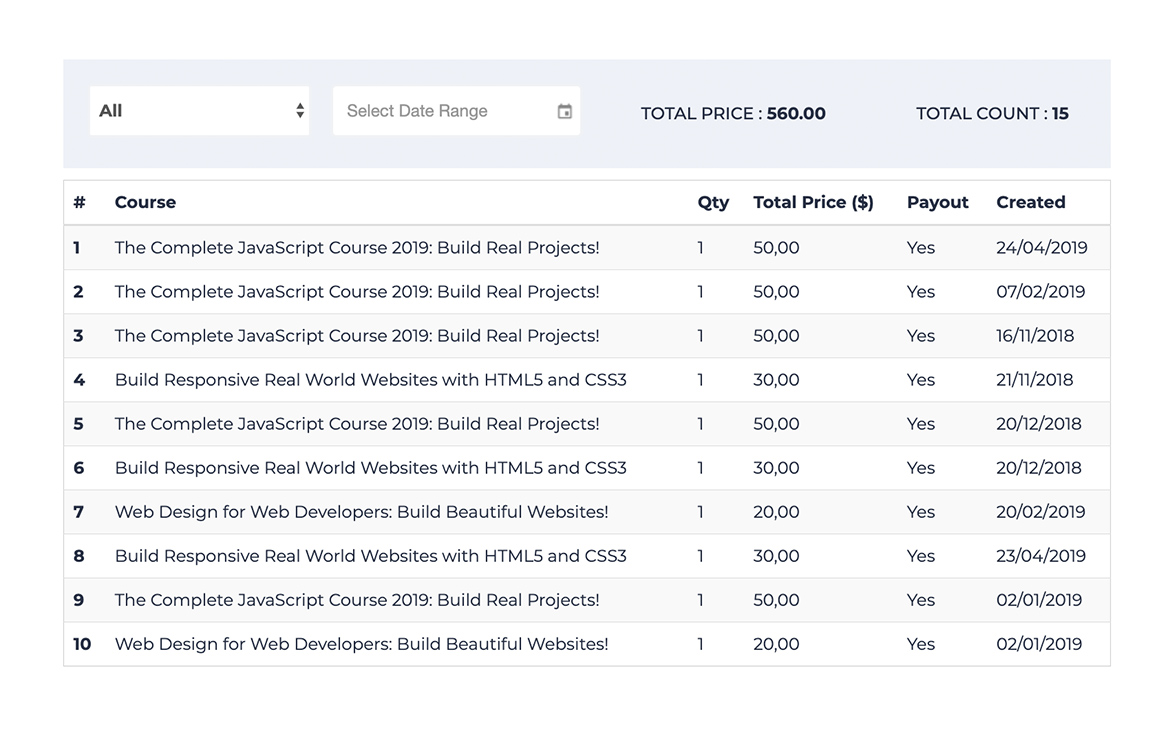Click the Course column header
Image resolution: width=1169 pixels, height=740 pixels.
pos(145,202)
